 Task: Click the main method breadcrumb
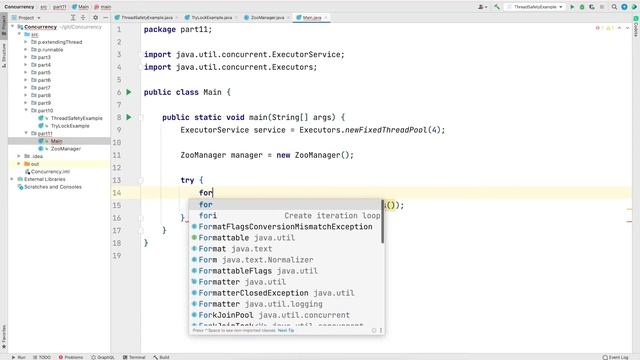[103, 7]
